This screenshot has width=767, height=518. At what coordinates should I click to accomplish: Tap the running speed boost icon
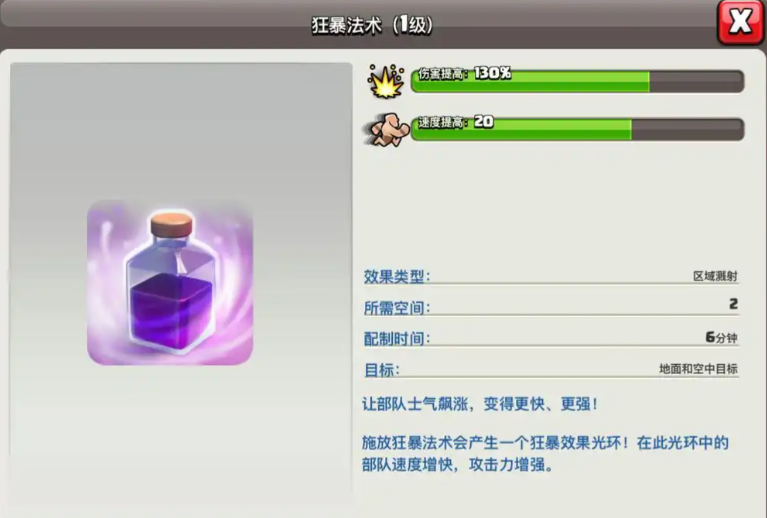click(x=387, y=130)
